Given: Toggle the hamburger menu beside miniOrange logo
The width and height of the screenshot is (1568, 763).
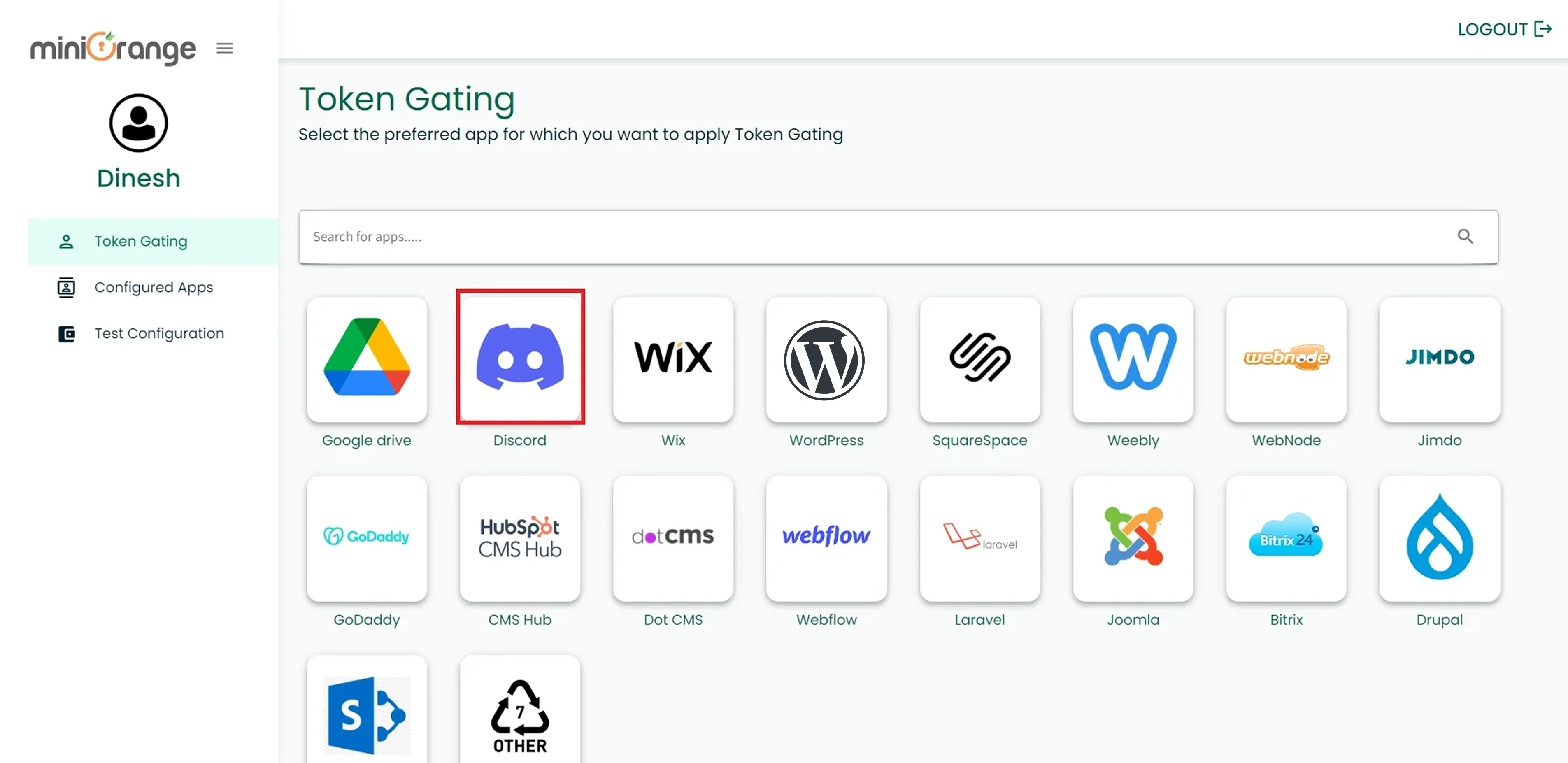Looking at the screenshot, I should point(225,48).
